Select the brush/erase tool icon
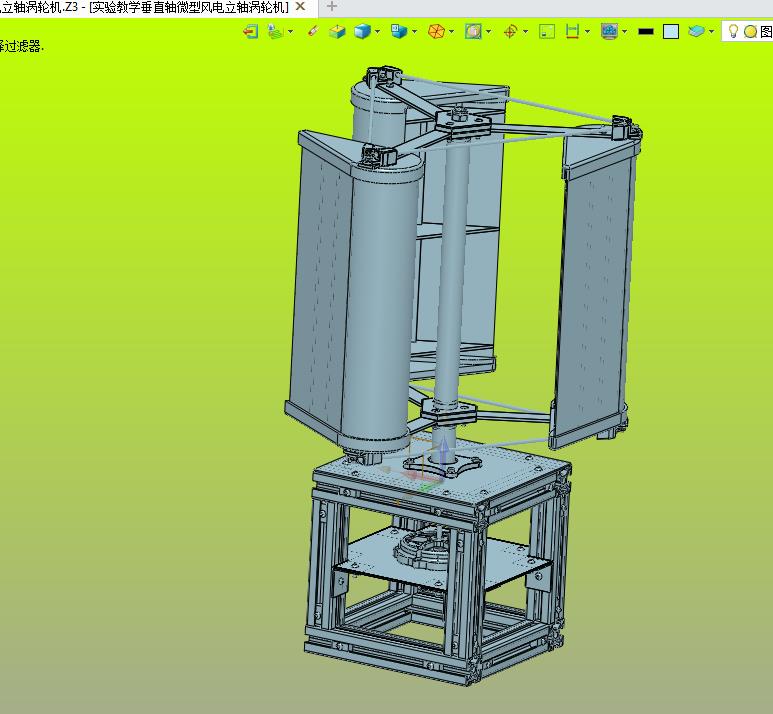 pos(313,31)
